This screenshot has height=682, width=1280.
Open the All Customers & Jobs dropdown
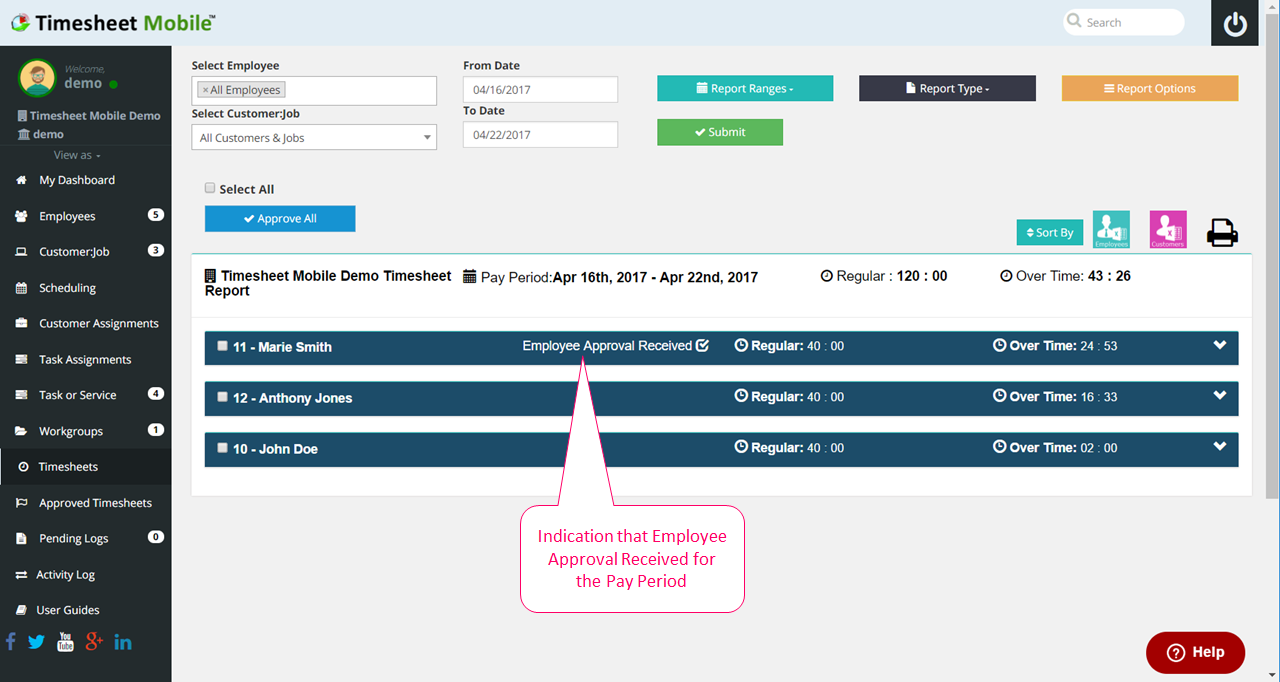(x=313, y=136)
